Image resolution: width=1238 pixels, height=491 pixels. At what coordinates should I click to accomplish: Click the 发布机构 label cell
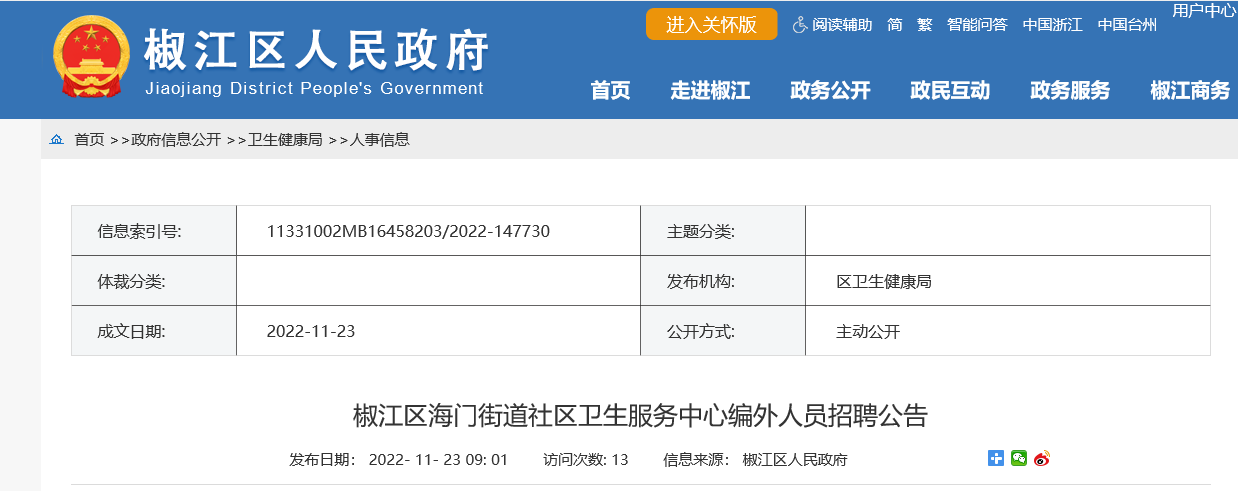pyautogui.click(x=723, y=281)
